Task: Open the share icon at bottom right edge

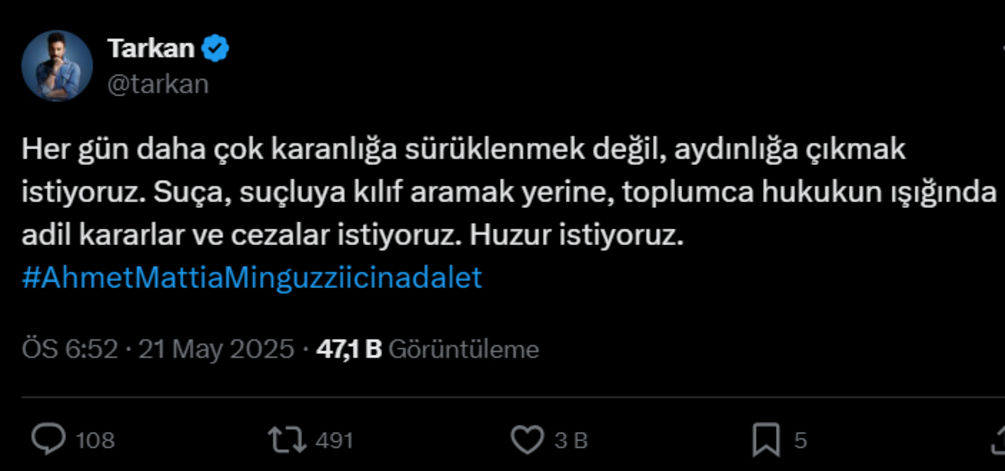Action: point(999,440)
